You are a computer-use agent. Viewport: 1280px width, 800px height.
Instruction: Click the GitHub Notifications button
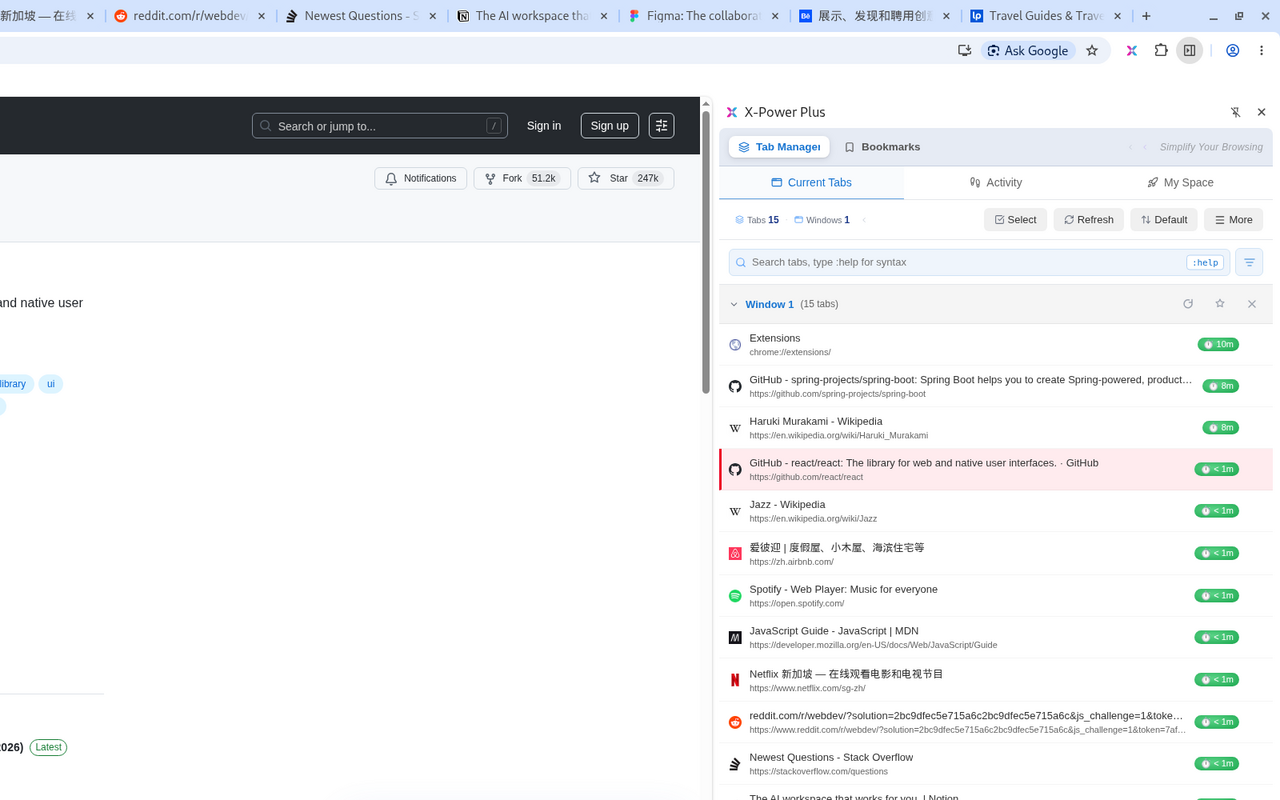420,178
